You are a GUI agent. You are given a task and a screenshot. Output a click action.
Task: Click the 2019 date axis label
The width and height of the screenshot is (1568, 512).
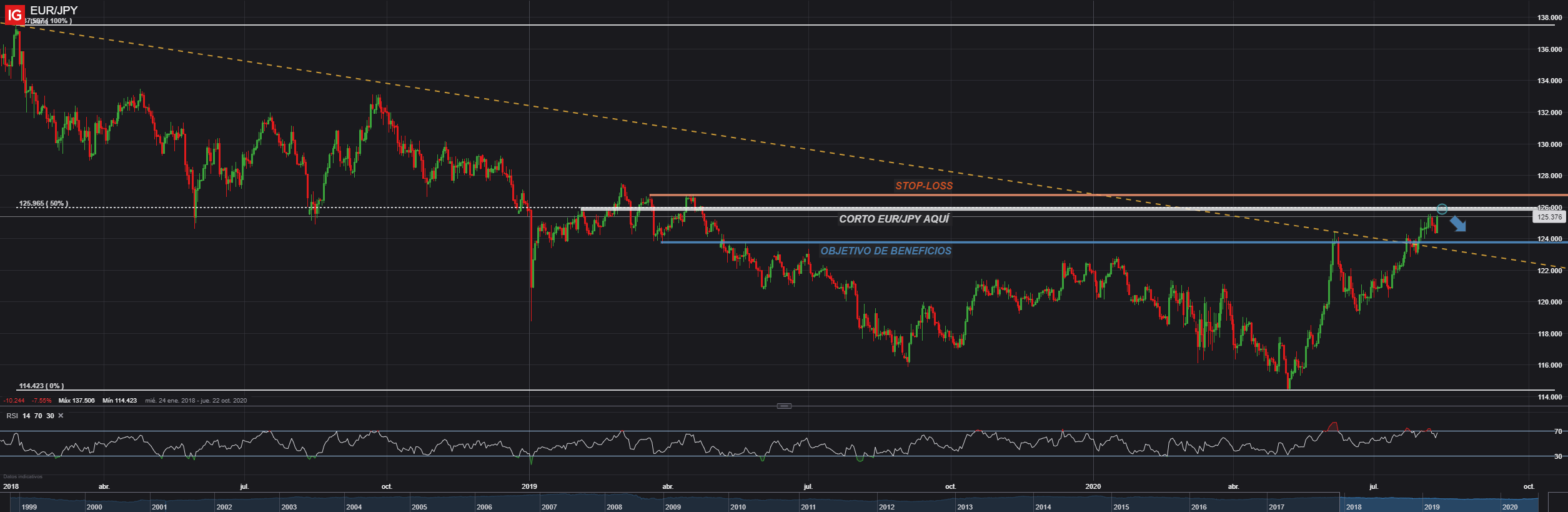[x=529, y=486]
